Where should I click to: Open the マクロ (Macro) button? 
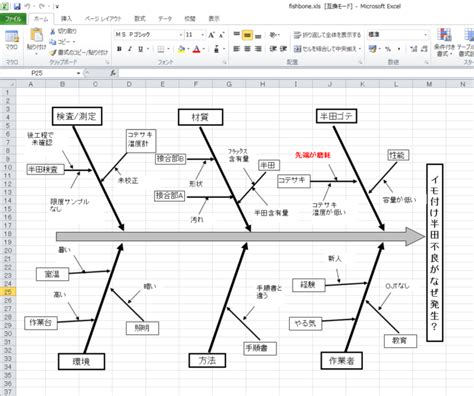pyautogui.click(x=12, y=41)
